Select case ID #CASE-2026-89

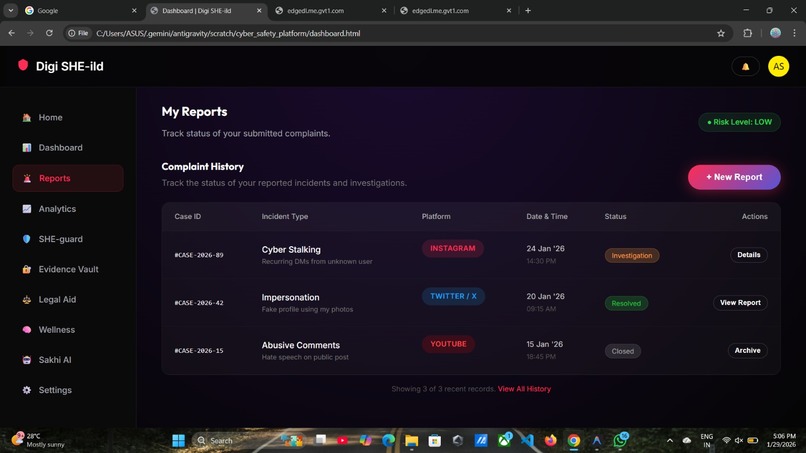tap(199, 255)
